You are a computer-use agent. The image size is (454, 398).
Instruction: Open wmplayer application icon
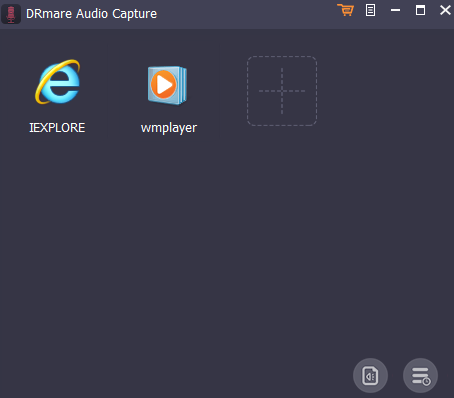point(168,85)
